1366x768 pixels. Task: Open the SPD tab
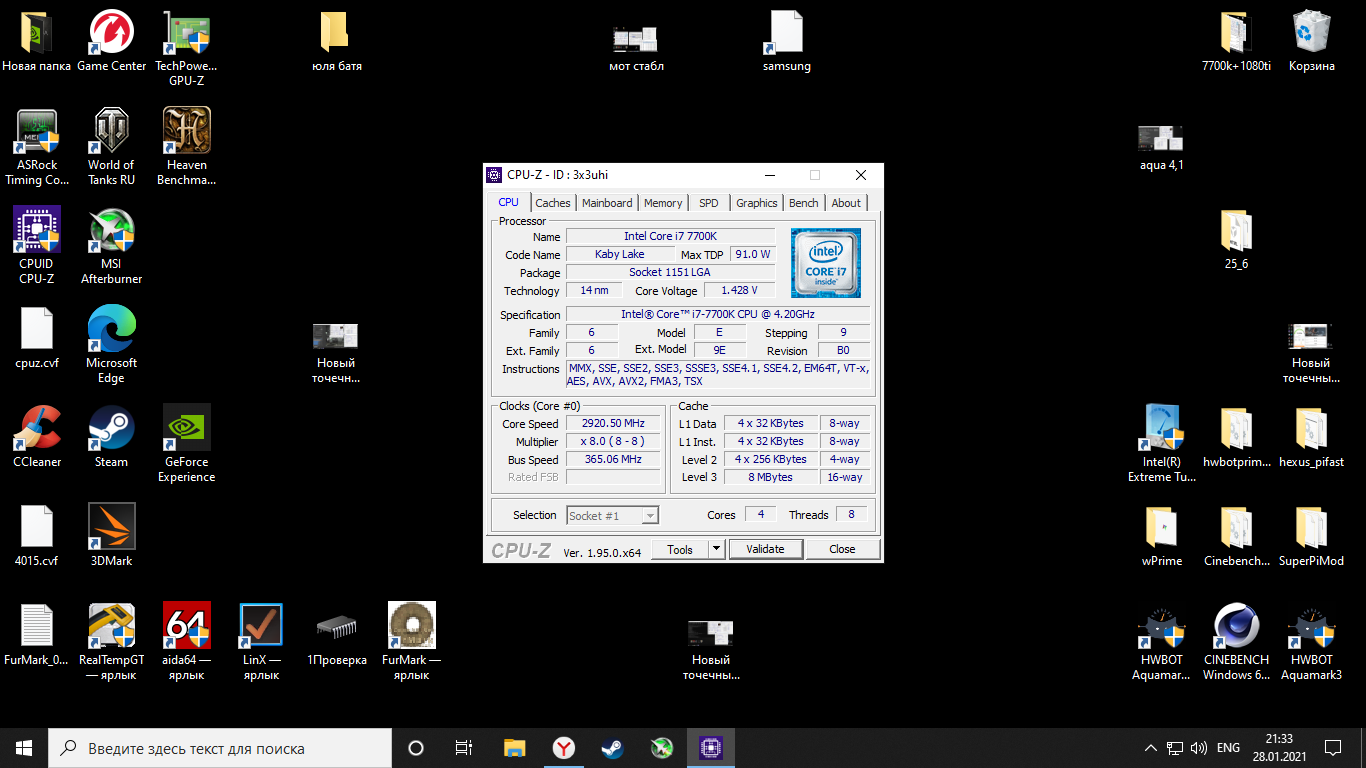click(709, 203)
